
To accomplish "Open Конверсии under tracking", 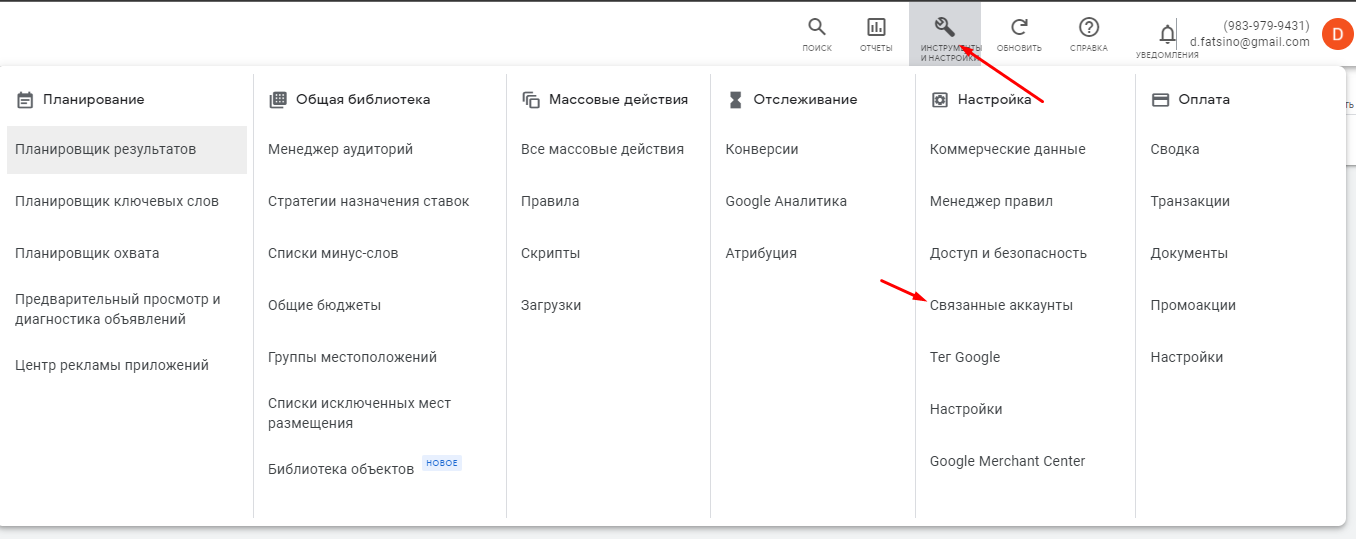I will coord(762,150).
